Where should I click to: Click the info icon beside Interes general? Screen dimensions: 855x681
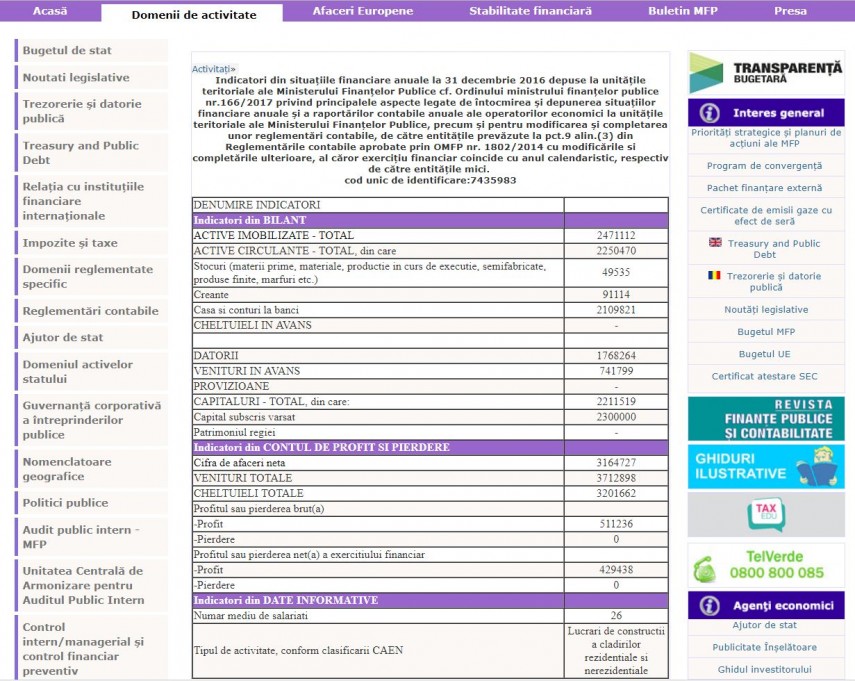coord(710,113)
